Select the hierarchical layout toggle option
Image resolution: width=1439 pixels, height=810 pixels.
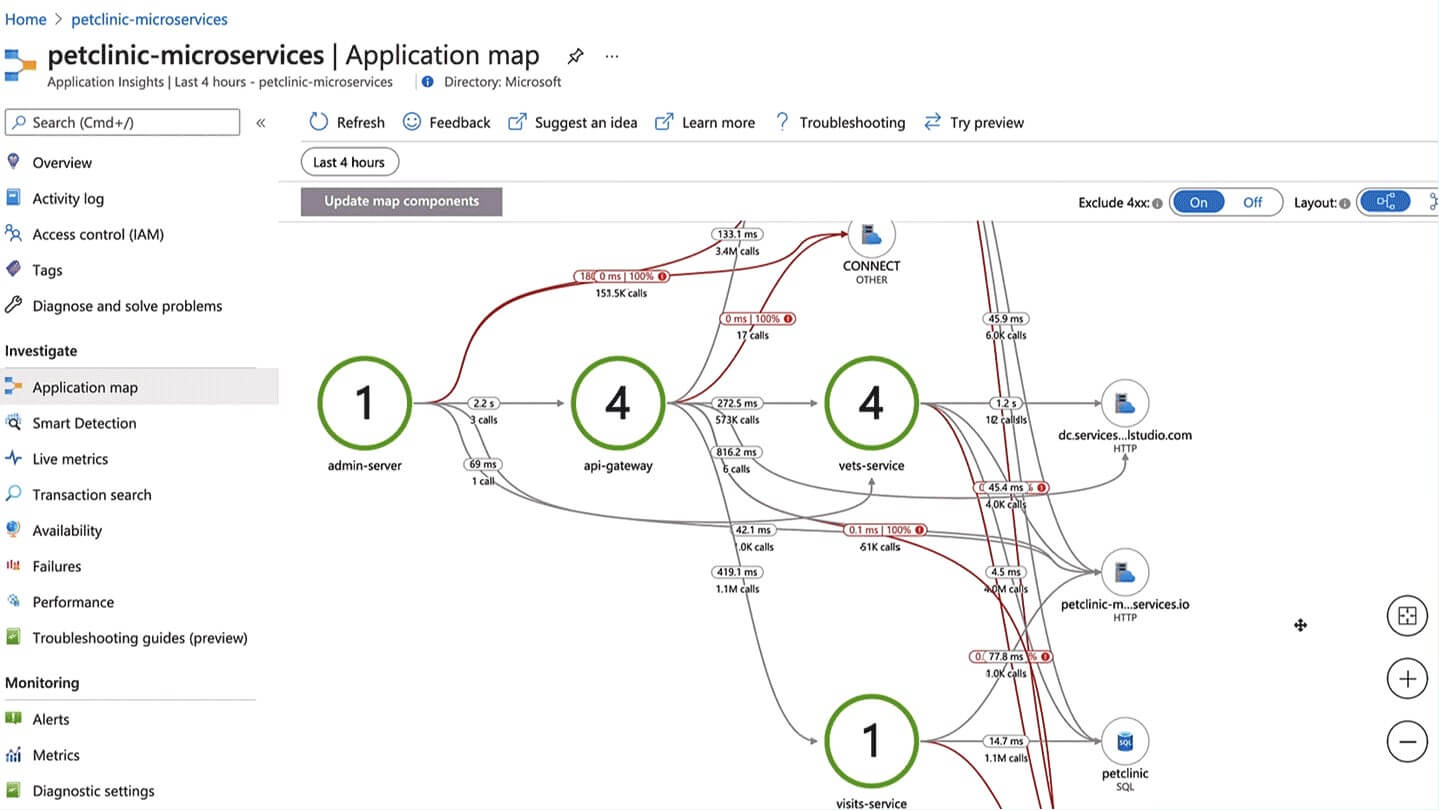(x=1386, y=202)
